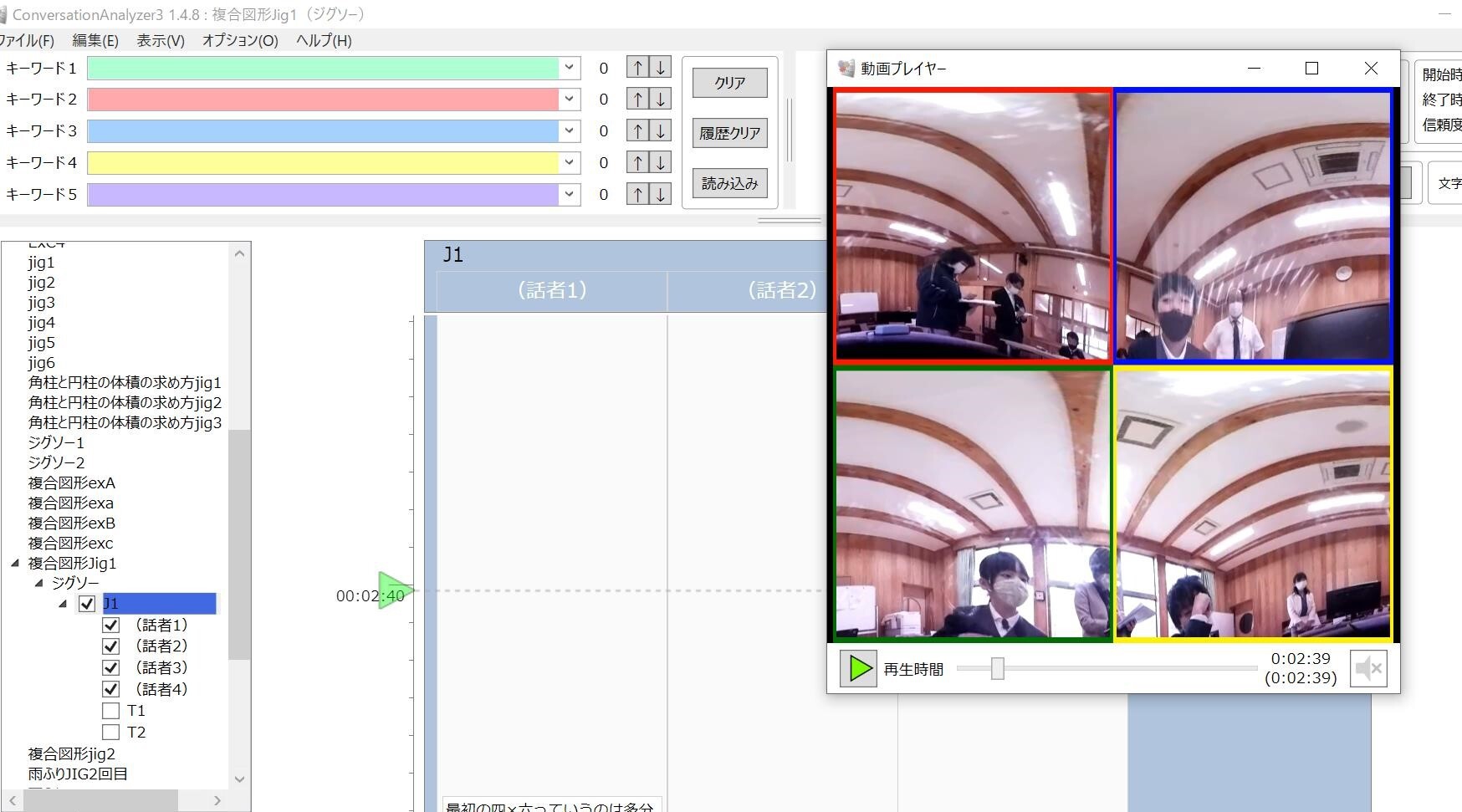This screenshot has height=812, width=1462.
Task: Uncheck (話者4) in tree
Action: click(x=110, y=689)
